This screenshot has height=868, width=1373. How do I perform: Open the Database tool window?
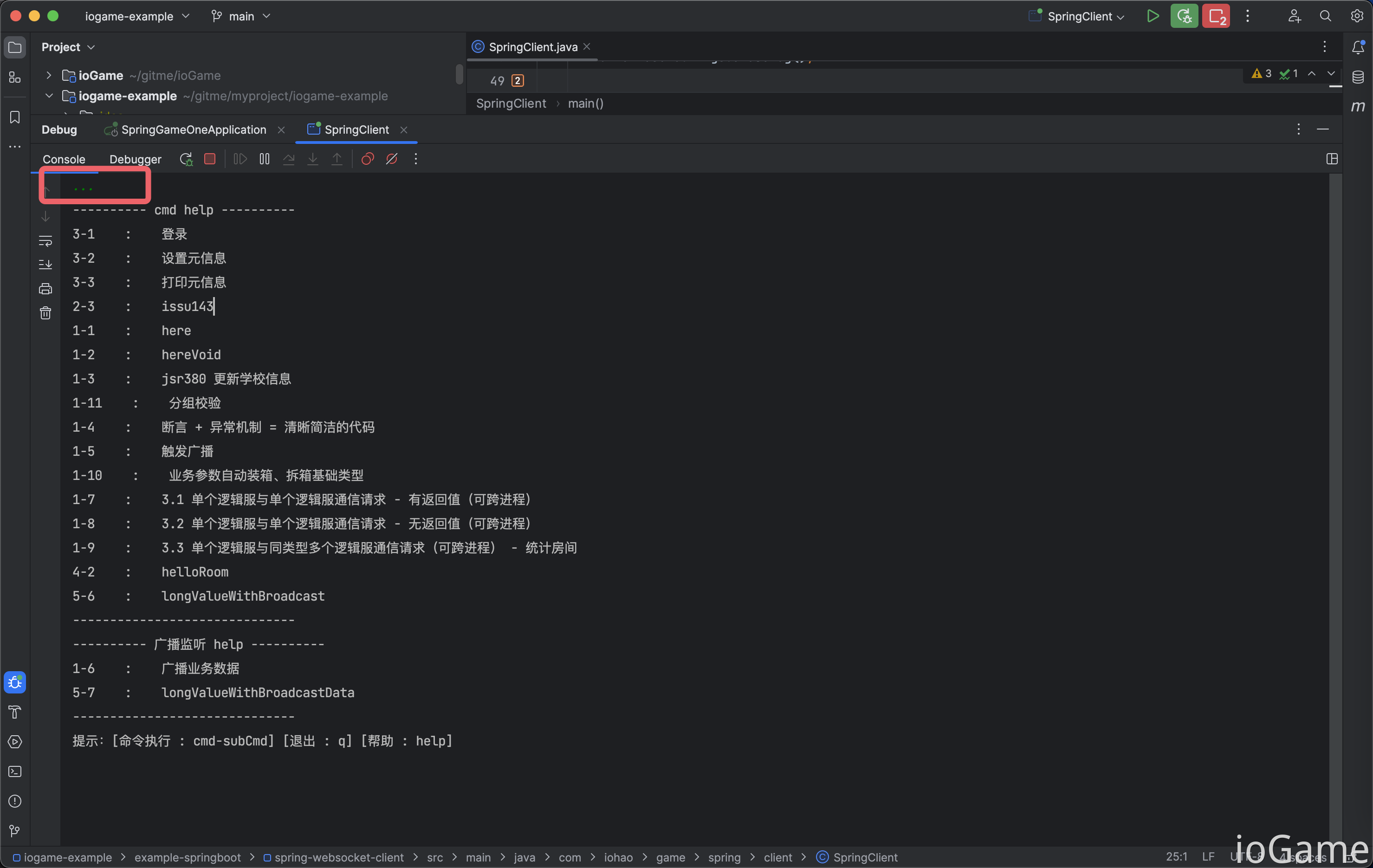pyautogui.click(x=1358, y=77)
